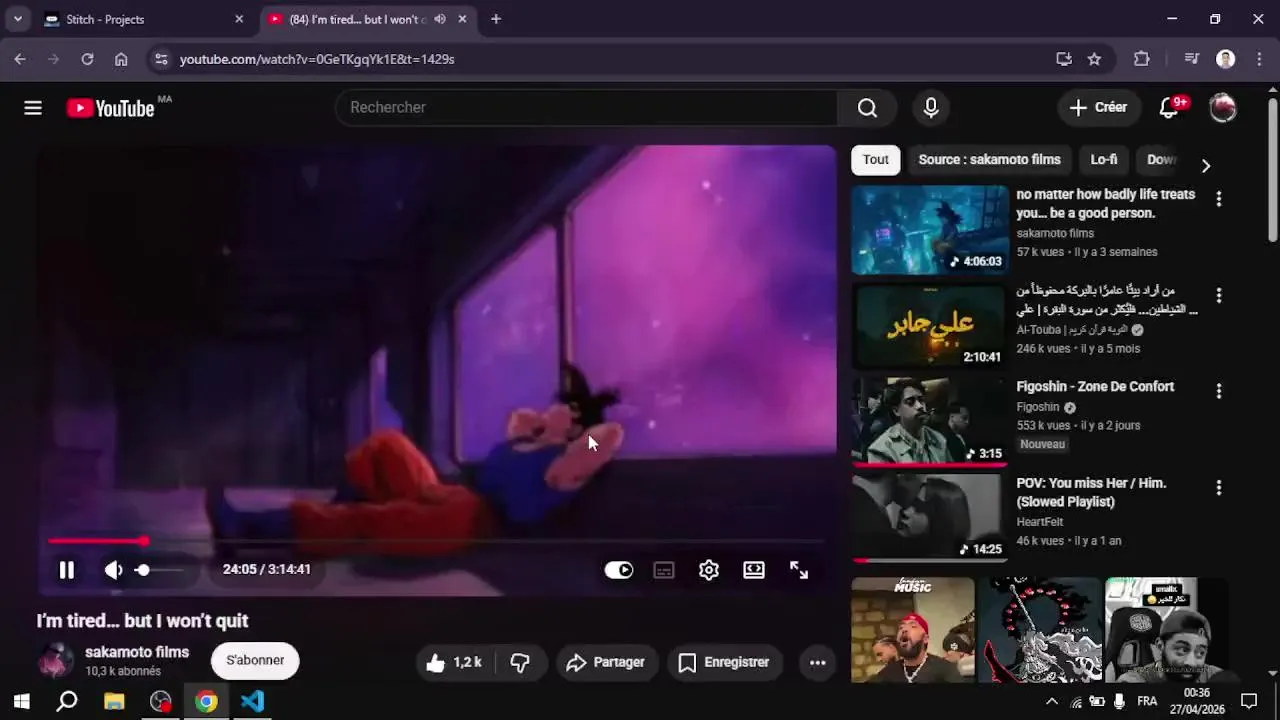Viewport: 1280px width, 720px height.
Task: Open options for 'no matter how badly' video
Action: pos(1218,199)
